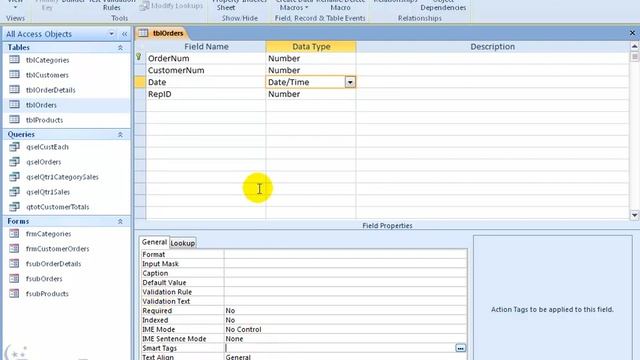Click the Number data type of RepID

311,94
